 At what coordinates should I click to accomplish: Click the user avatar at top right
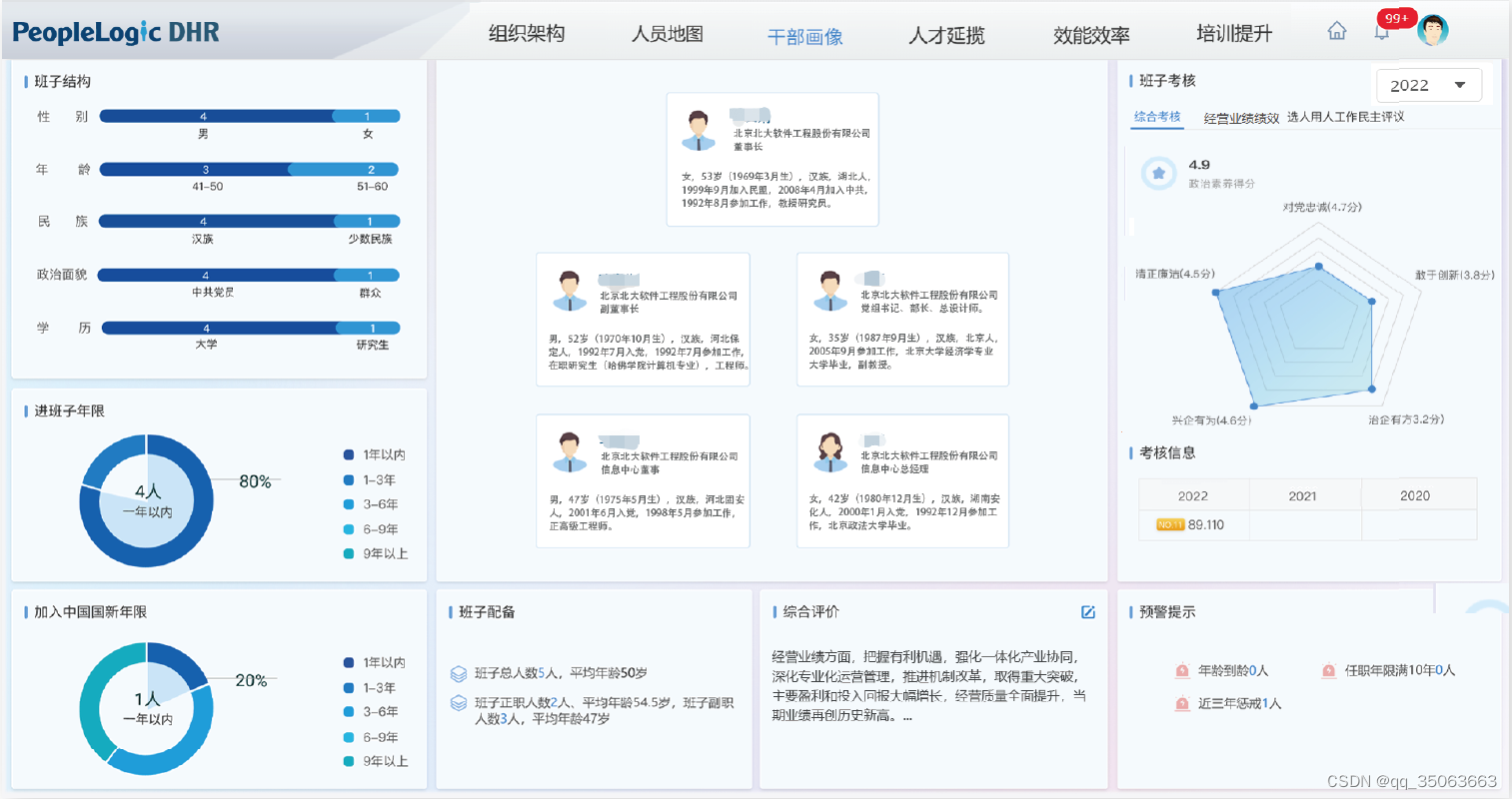click(x=1433, y=30)
